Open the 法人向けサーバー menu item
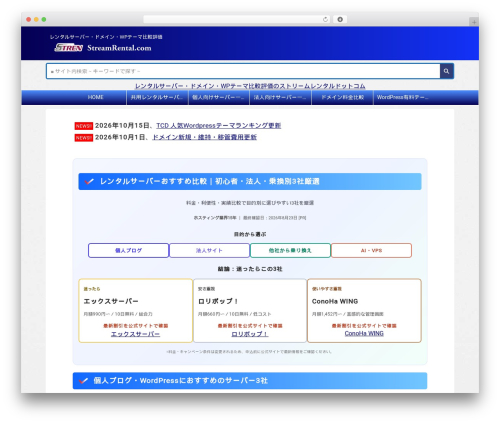The width and height of the screenshot is (500, 423). click(x=280, y=97)
